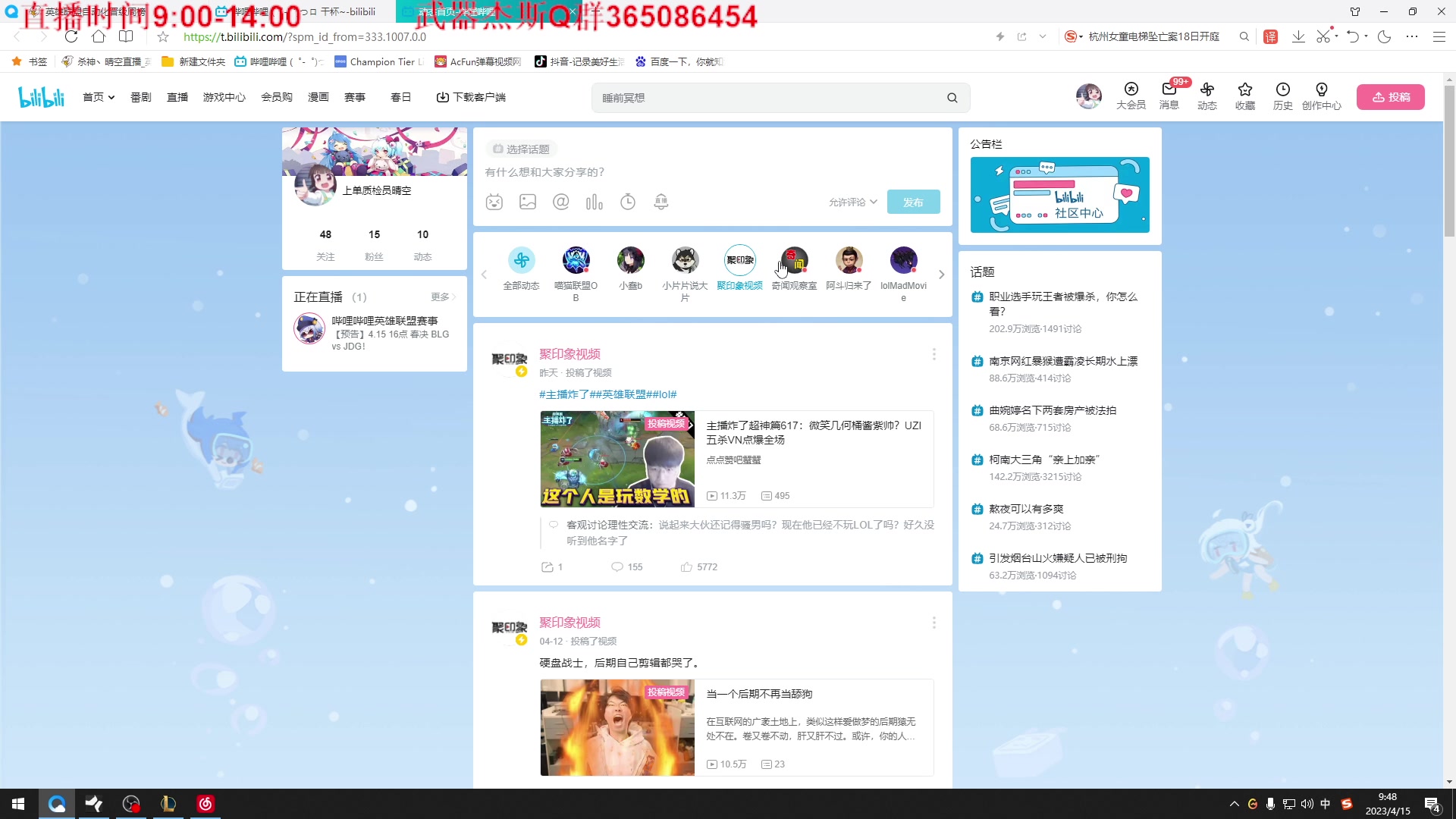Click the scheduled post clock icon
This screenshot has height=819, width=1456.
pos(628,202)
